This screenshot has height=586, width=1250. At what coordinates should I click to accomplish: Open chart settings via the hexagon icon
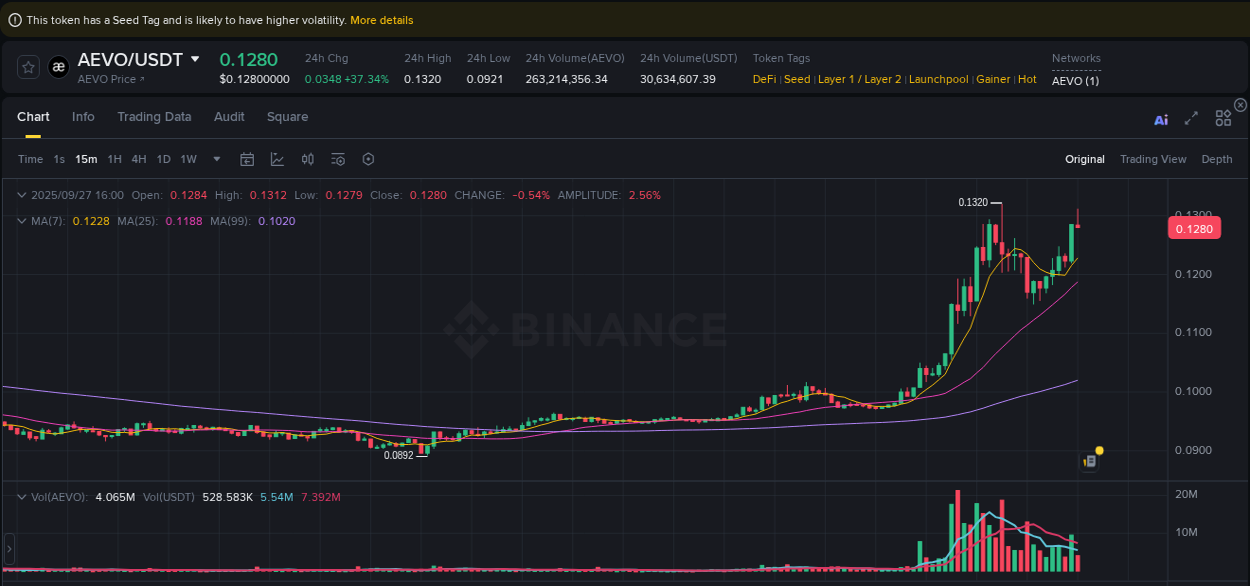[368, 159]
